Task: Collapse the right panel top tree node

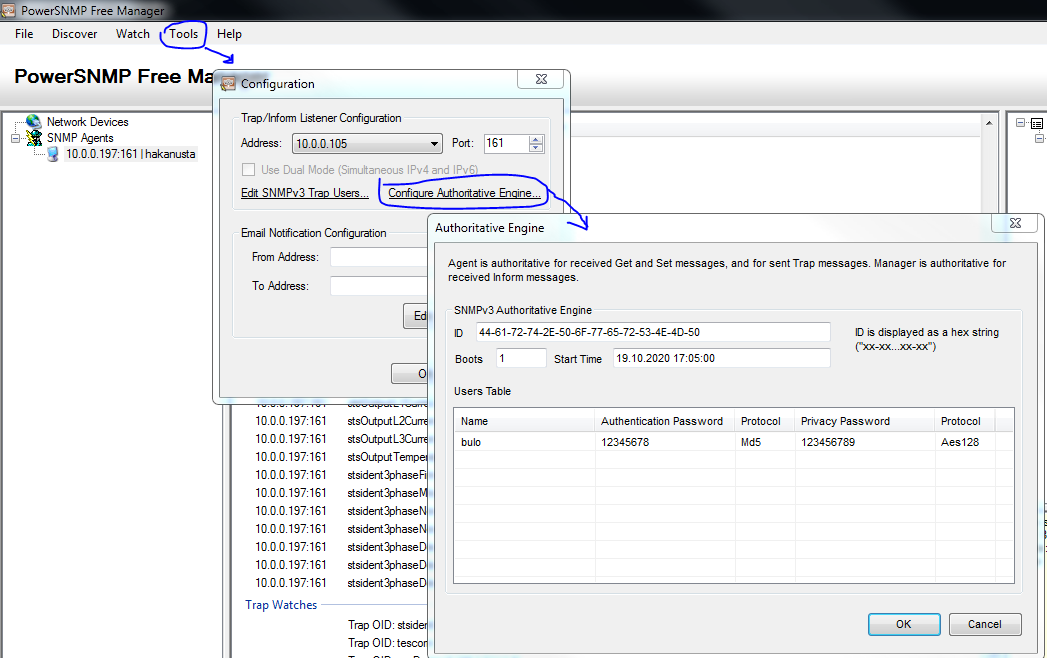Action: pos(1020,123)
